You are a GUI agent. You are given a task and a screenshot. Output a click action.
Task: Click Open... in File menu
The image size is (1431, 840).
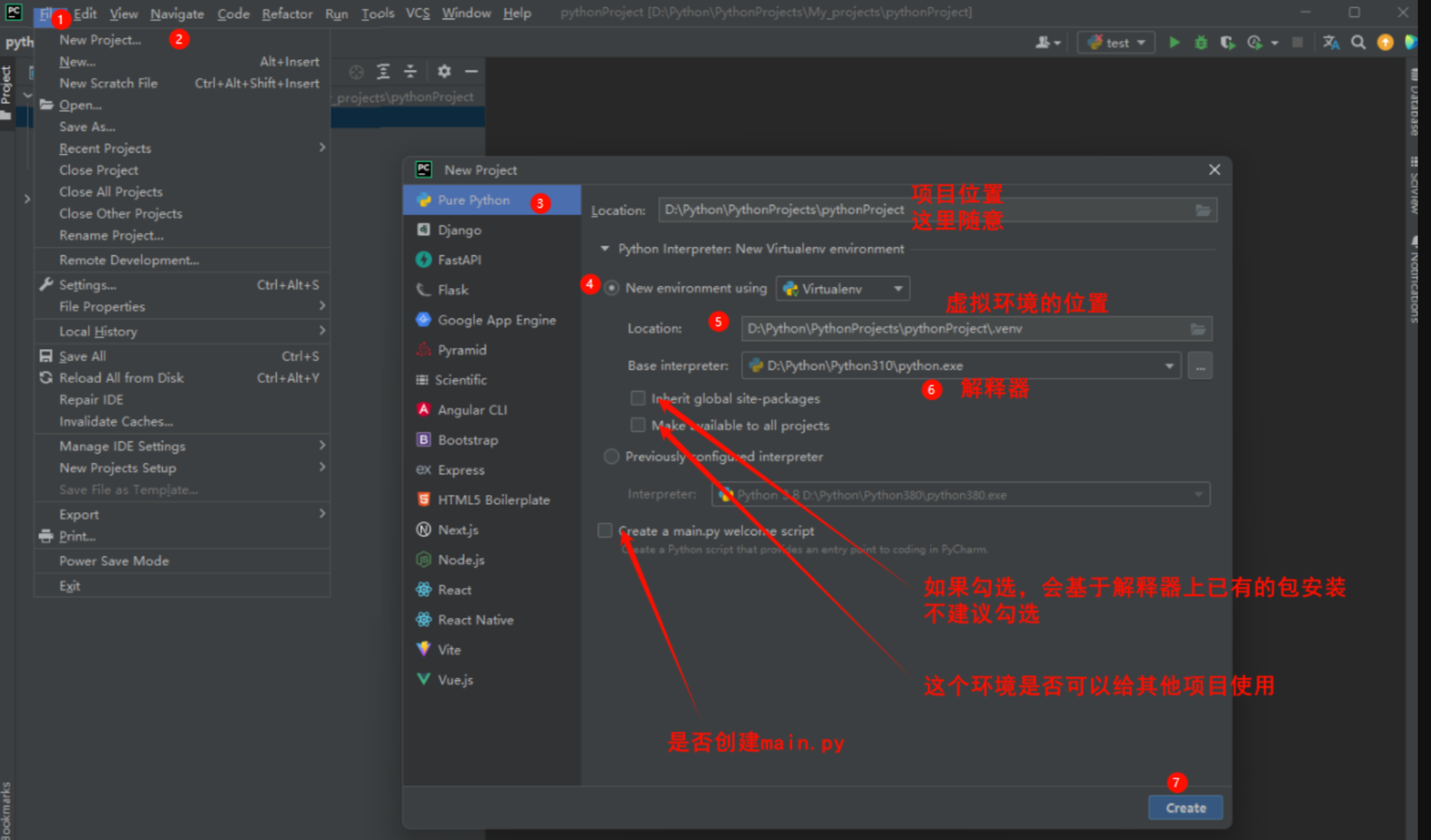click(x=183, y=105)
